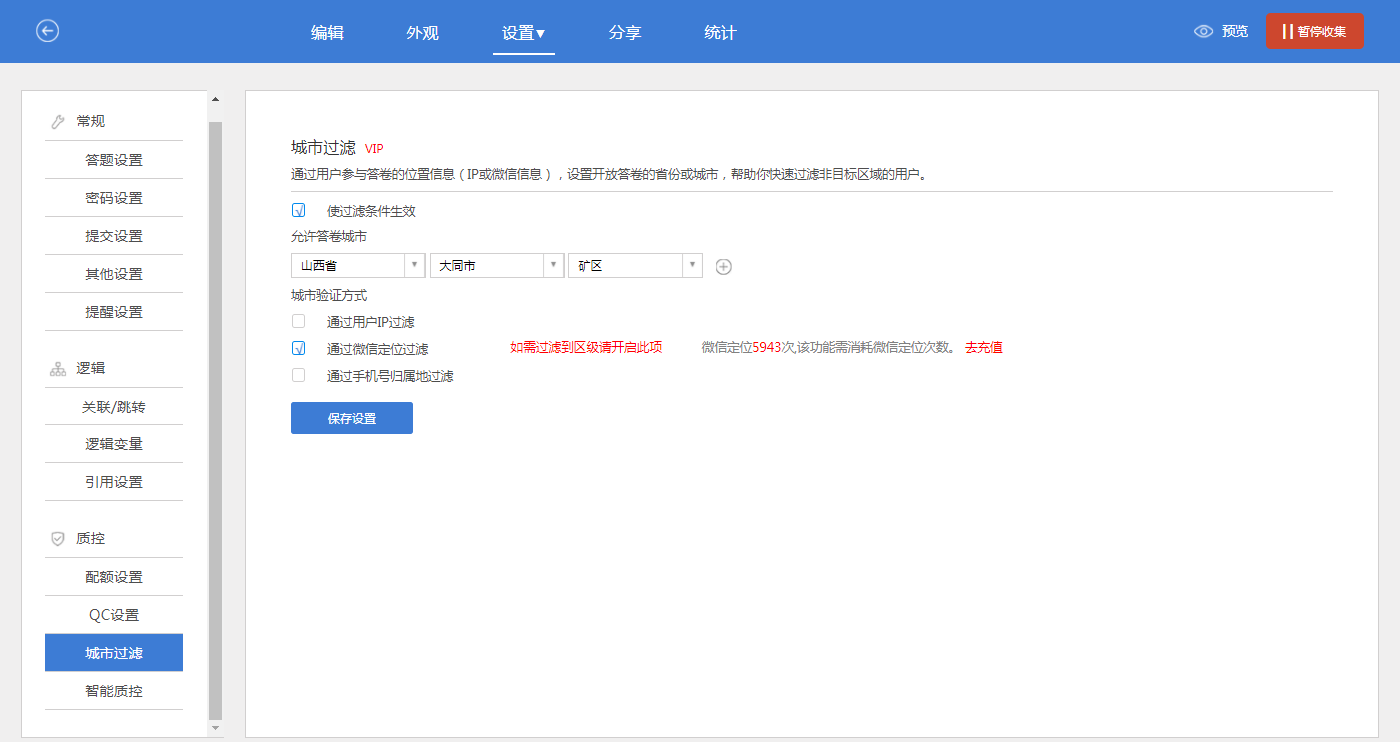Click the red 如需过滤到区级请开启此项 notice

(x=586, y=348)
